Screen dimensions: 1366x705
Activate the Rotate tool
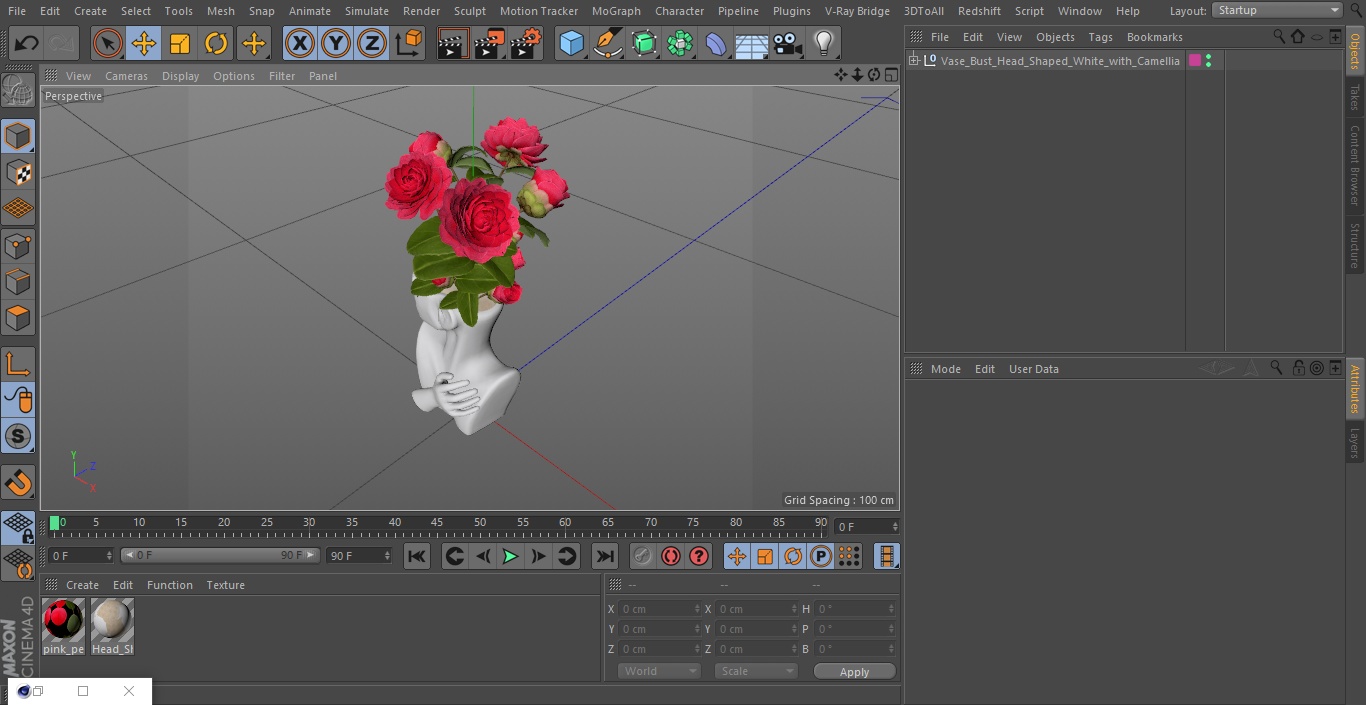(216, 44)
